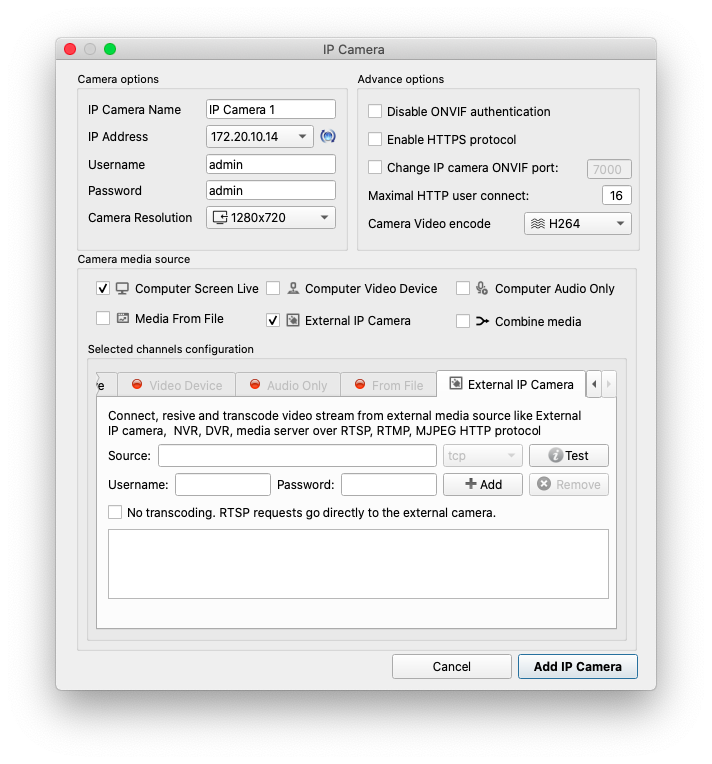Switch to the Video Device tab
Image resolution: width=712 pixels, height=764 pixels.
(177, 385)
